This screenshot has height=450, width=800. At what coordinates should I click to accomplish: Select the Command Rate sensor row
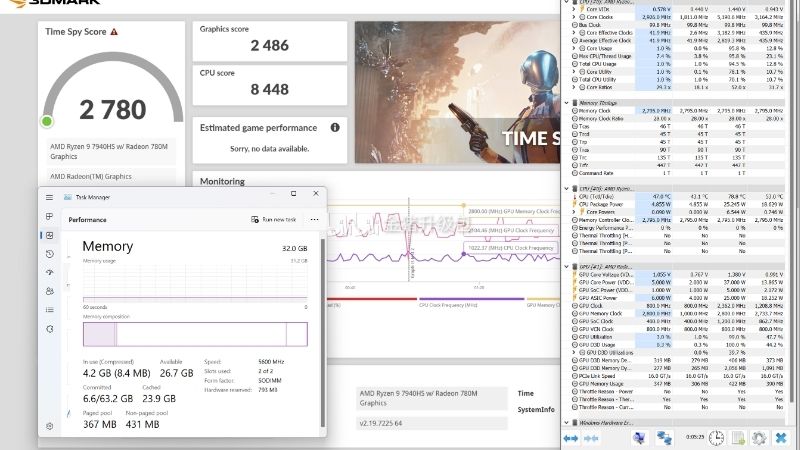click(678, 173)
